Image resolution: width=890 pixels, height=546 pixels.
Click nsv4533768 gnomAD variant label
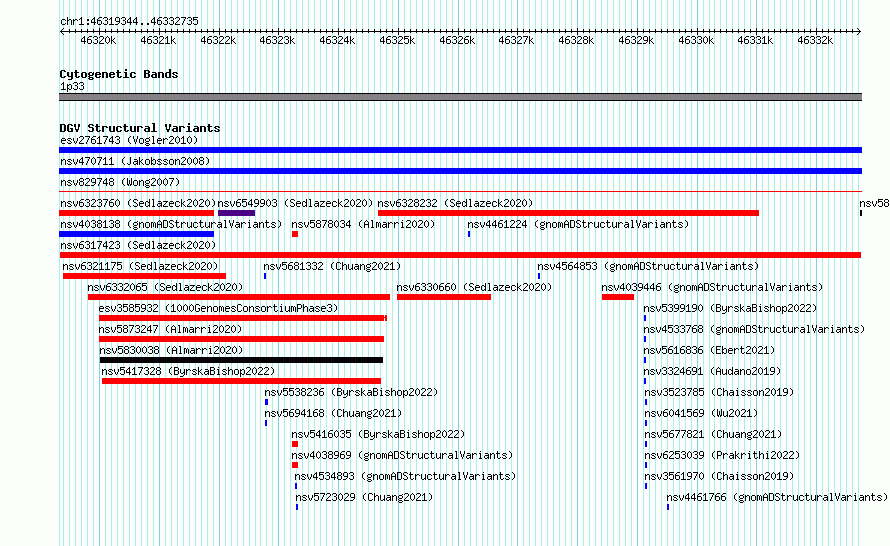point(754,329)
